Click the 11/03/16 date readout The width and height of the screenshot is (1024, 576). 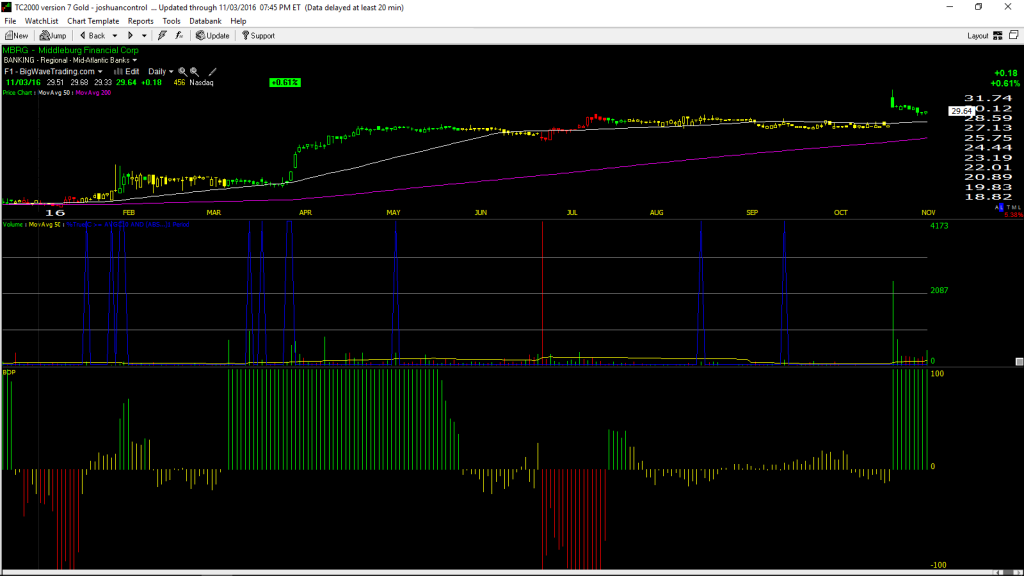(24, 83)
